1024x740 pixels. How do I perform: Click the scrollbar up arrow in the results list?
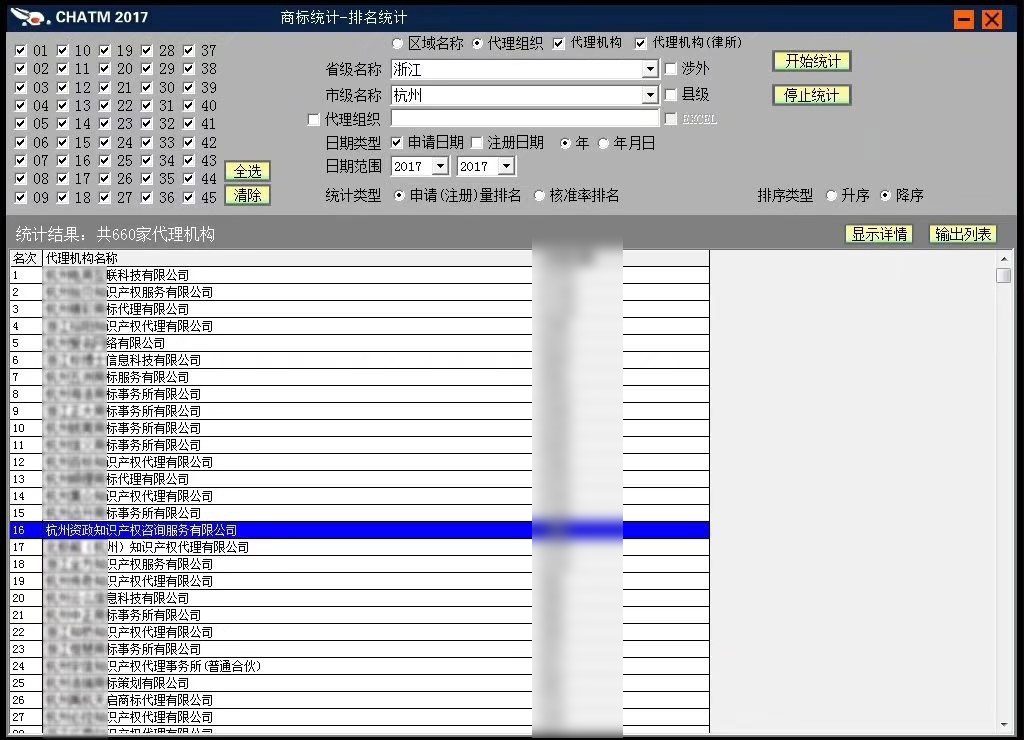pyautogui.click(x=1004, y=258)
